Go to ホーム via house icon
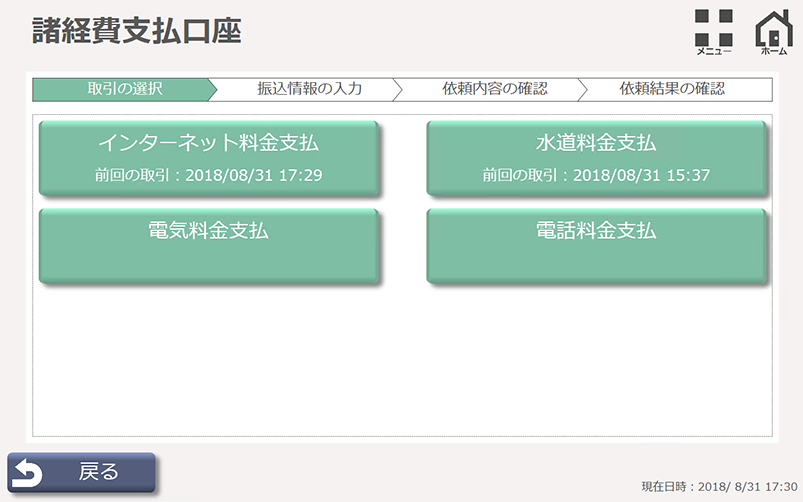803x502 pixels. point(774,32)
